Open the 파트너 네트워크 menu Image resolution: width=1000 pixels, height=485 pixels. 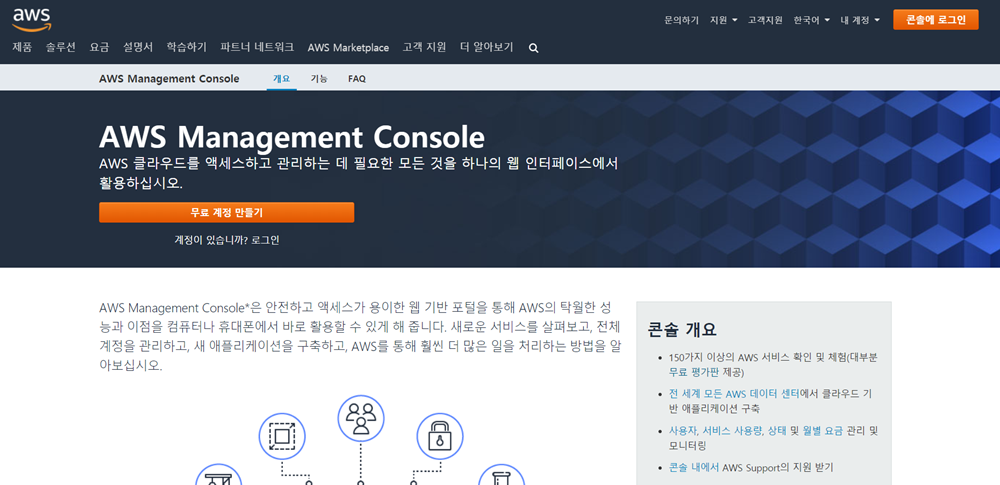tap(257, 47)
